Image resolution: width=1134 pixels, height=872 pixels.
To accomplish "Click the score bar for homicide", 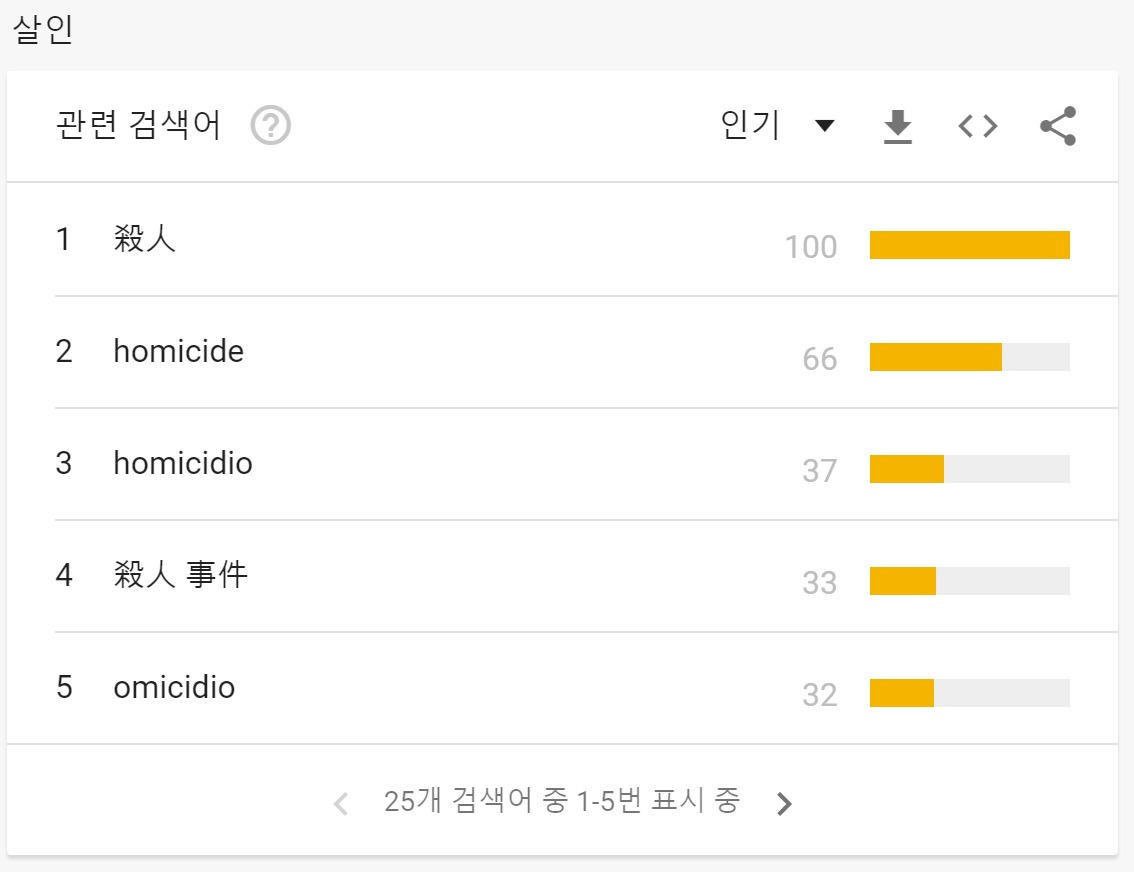I will [x=969, y=357].
